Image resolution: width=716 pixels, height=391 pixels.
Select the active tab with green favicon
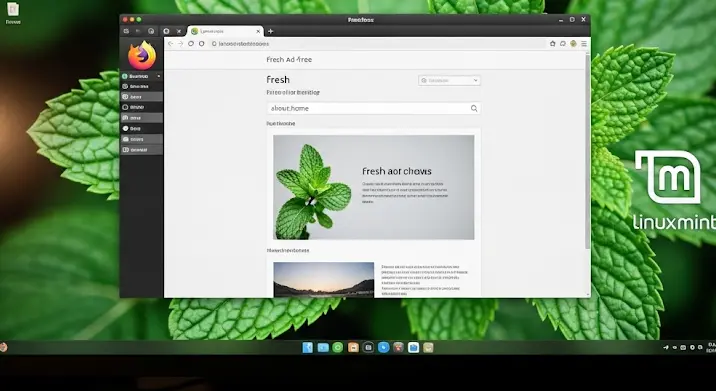coord(225,31)
